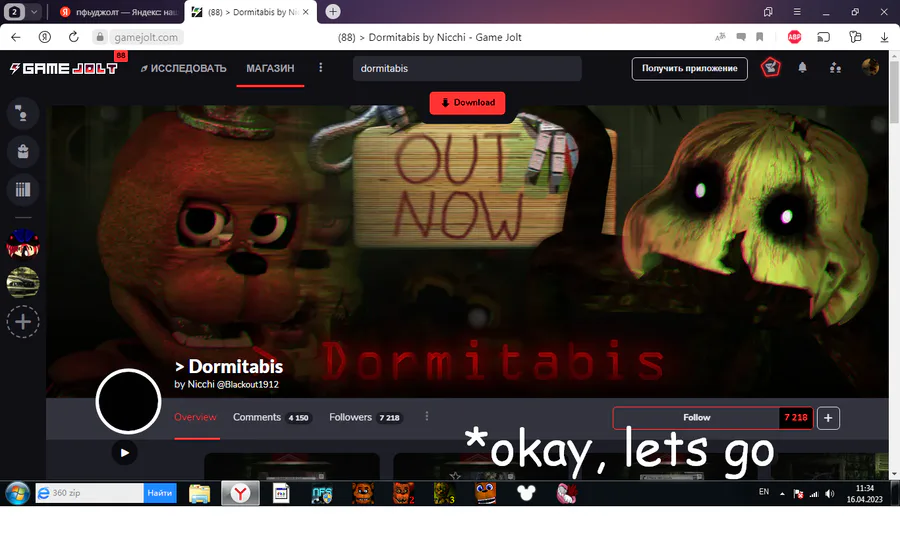Open File Explorer from the taskbar

[x=199, y=493]
